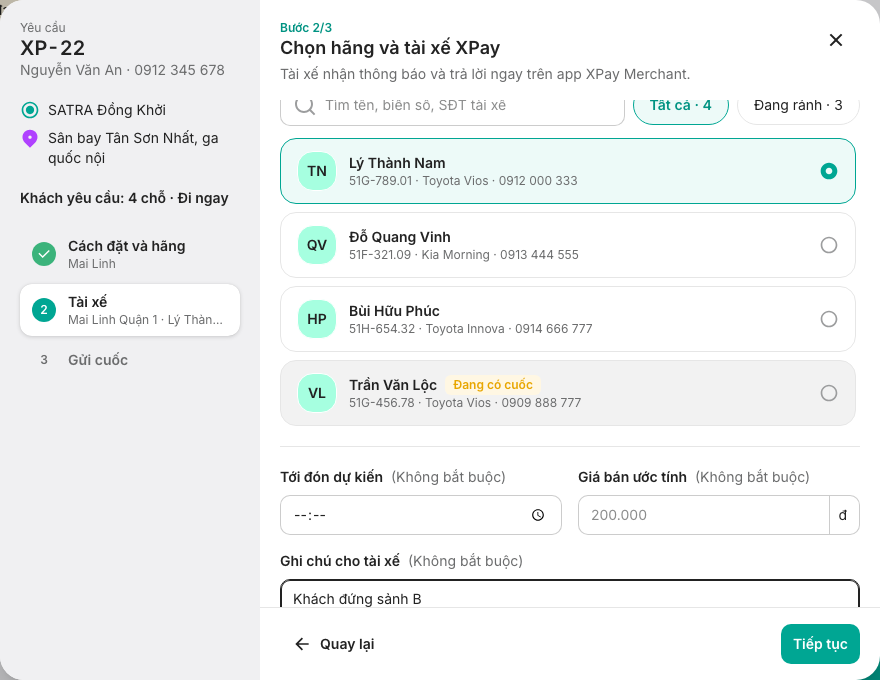Click the pickup location SATRA Đồng Khởi
The height and width of the screenshot is (680, 880).
[x=107, y=110]
